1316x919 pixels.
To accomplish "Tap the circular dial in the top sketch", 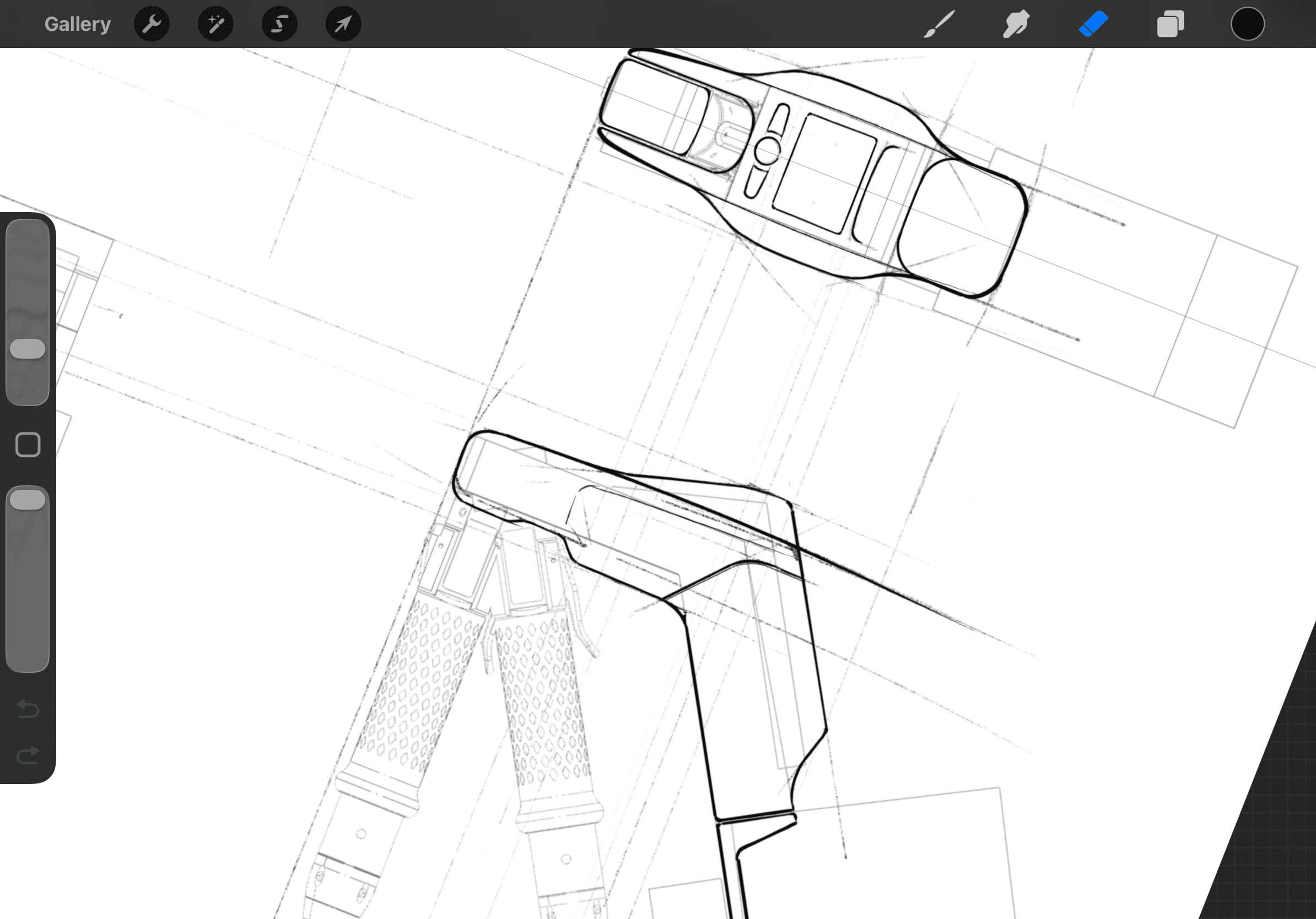I will click(767, 150).
